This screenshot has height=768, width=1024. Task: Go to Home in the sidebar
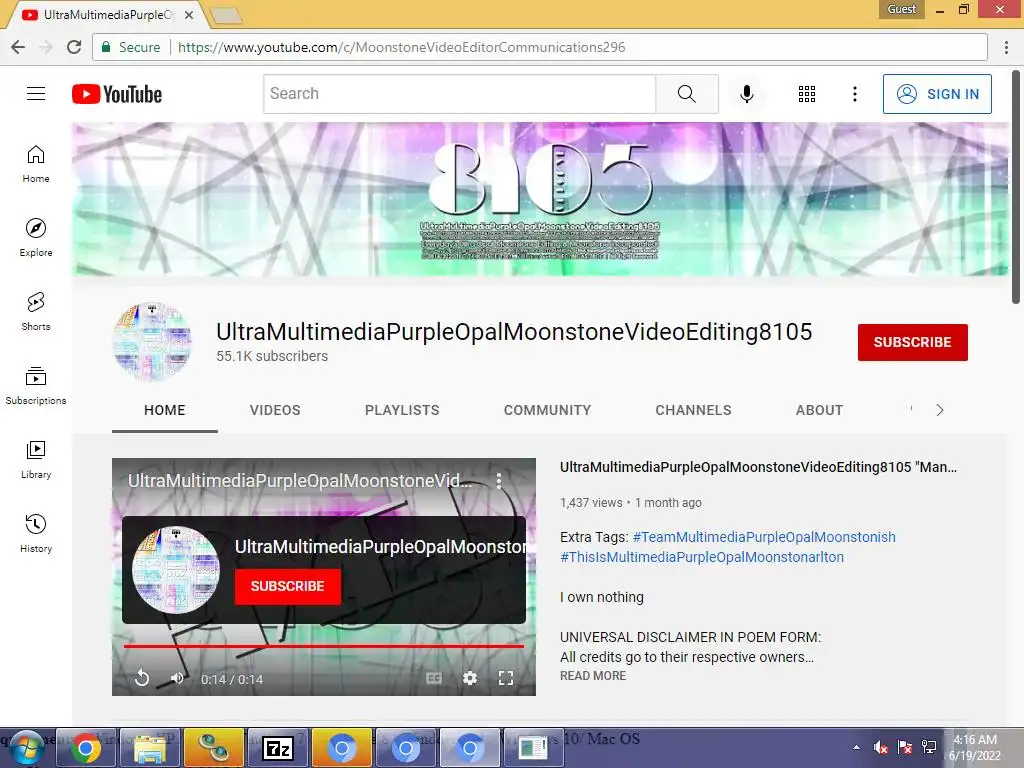click(x=36, y=164)
